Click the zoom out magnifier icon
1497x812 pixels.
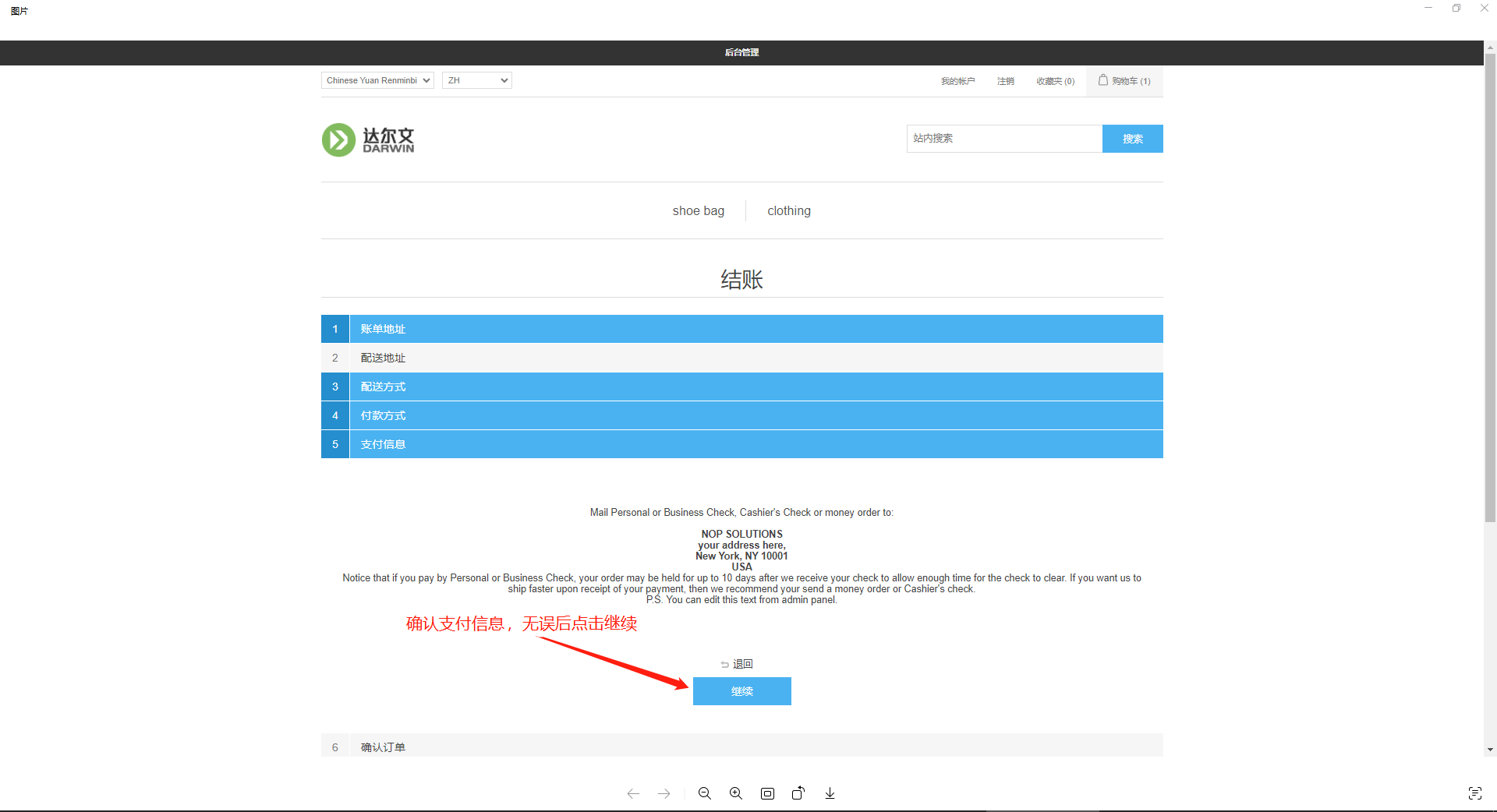pos(704,793)
